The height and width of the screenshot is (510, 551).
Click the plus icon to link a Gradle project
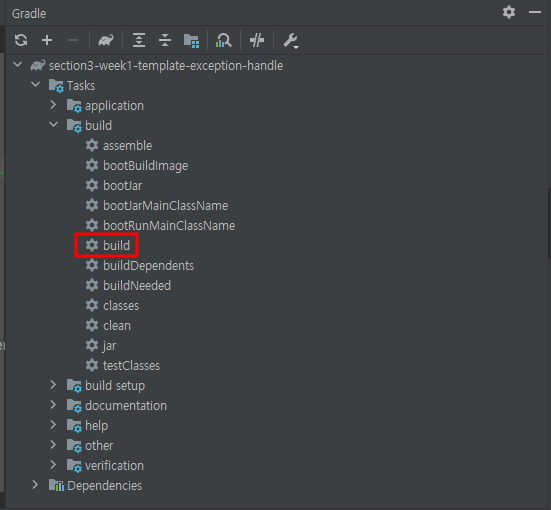(47, 40)
